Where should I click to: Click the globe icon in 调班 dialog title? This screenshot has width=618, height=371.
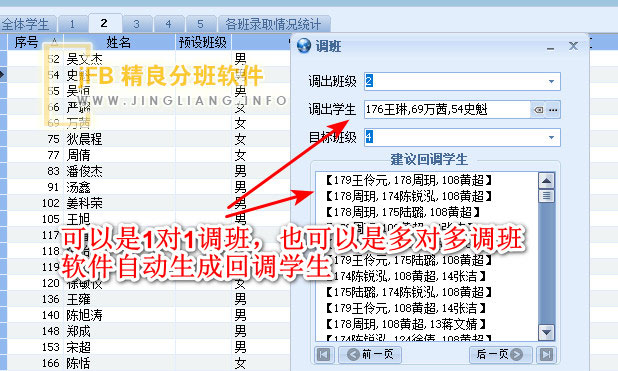(304, 46)
